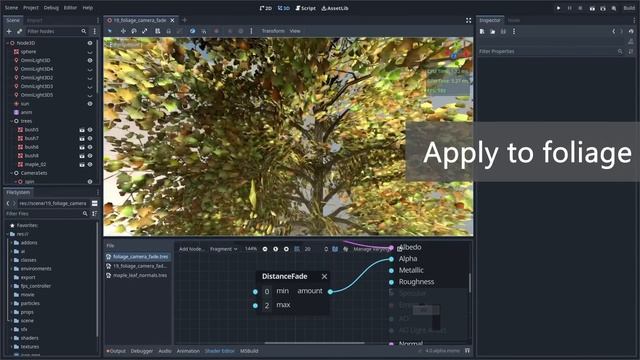The height and width of the screenshot is (360, 640).
Task: Click the Filter Properties field in Inspector
Action: coord(551,51)
